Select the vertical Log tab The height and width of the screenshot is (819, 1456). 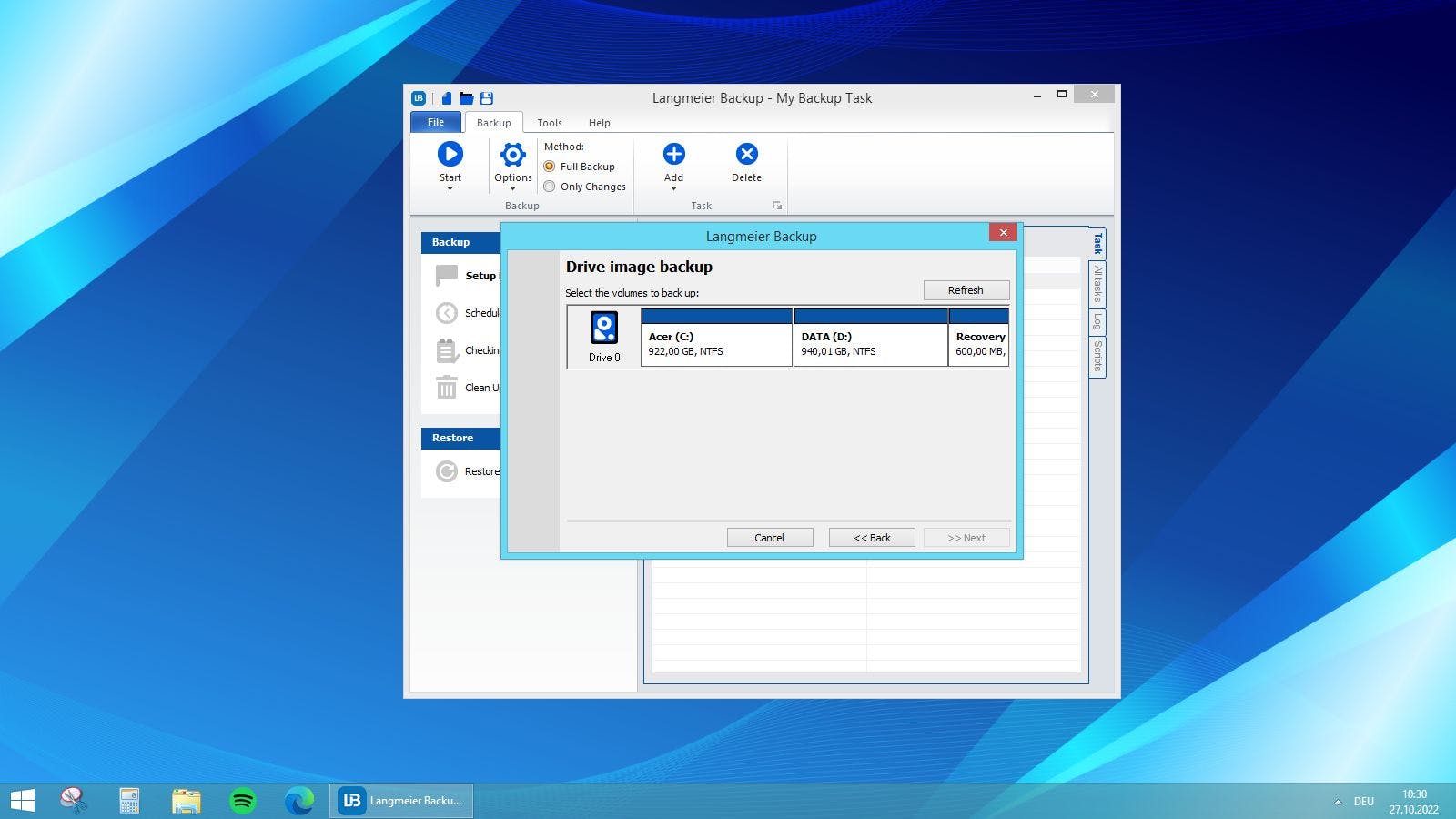tap(1097, 321)
